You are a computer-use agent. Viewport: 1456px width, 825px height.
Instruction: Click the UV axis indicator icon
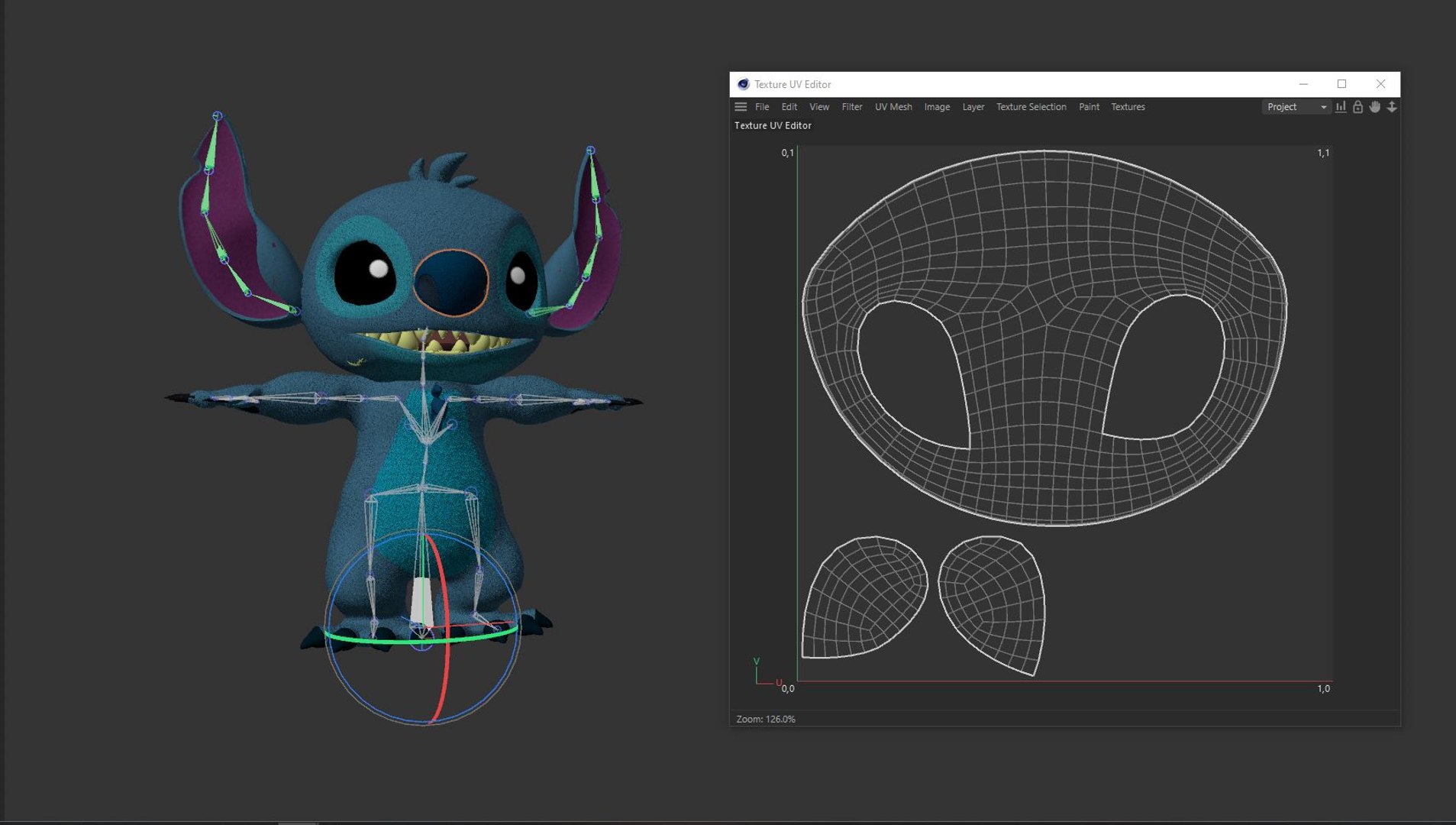[x=767, y=672]
